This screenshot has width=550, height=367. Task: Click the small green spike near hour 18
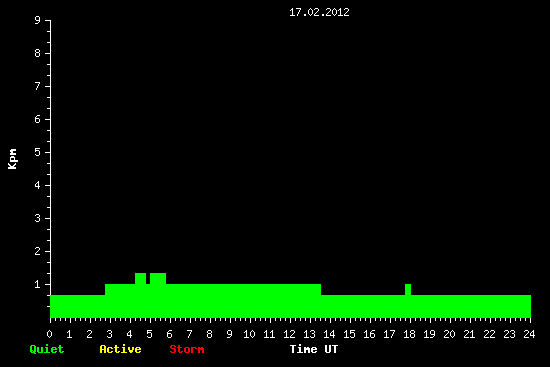point(408,290)
